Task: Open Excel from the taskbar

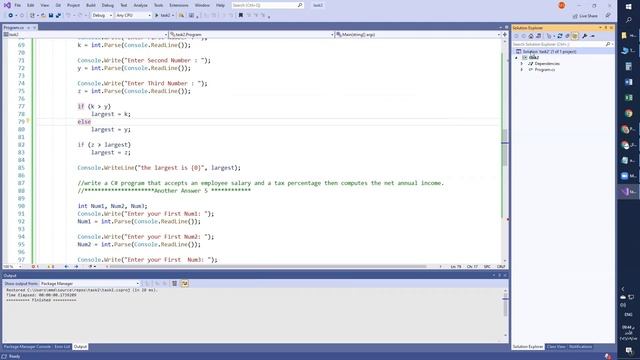Action: [x=629, y=98]
